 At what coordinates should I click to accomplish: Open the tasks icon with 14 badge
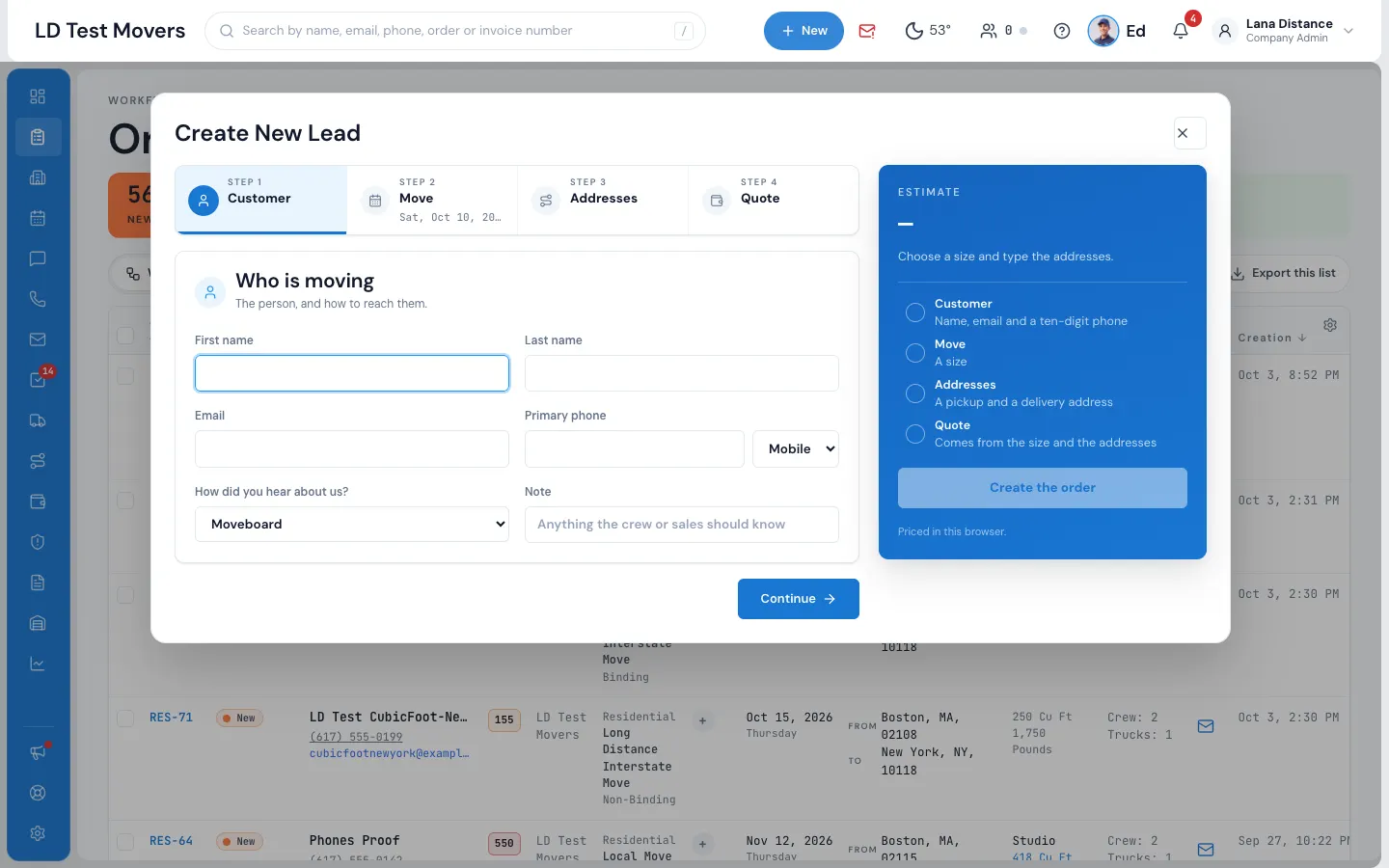[38, 380]
